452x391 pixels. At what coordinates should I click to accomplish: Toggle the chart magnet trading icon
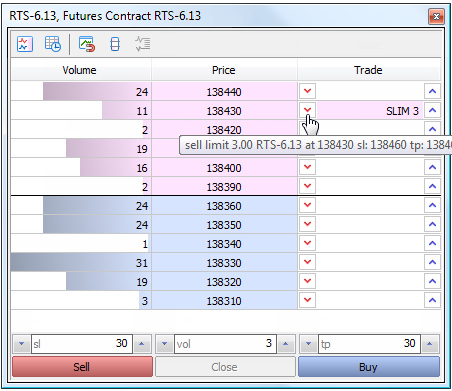pos(87,44)
